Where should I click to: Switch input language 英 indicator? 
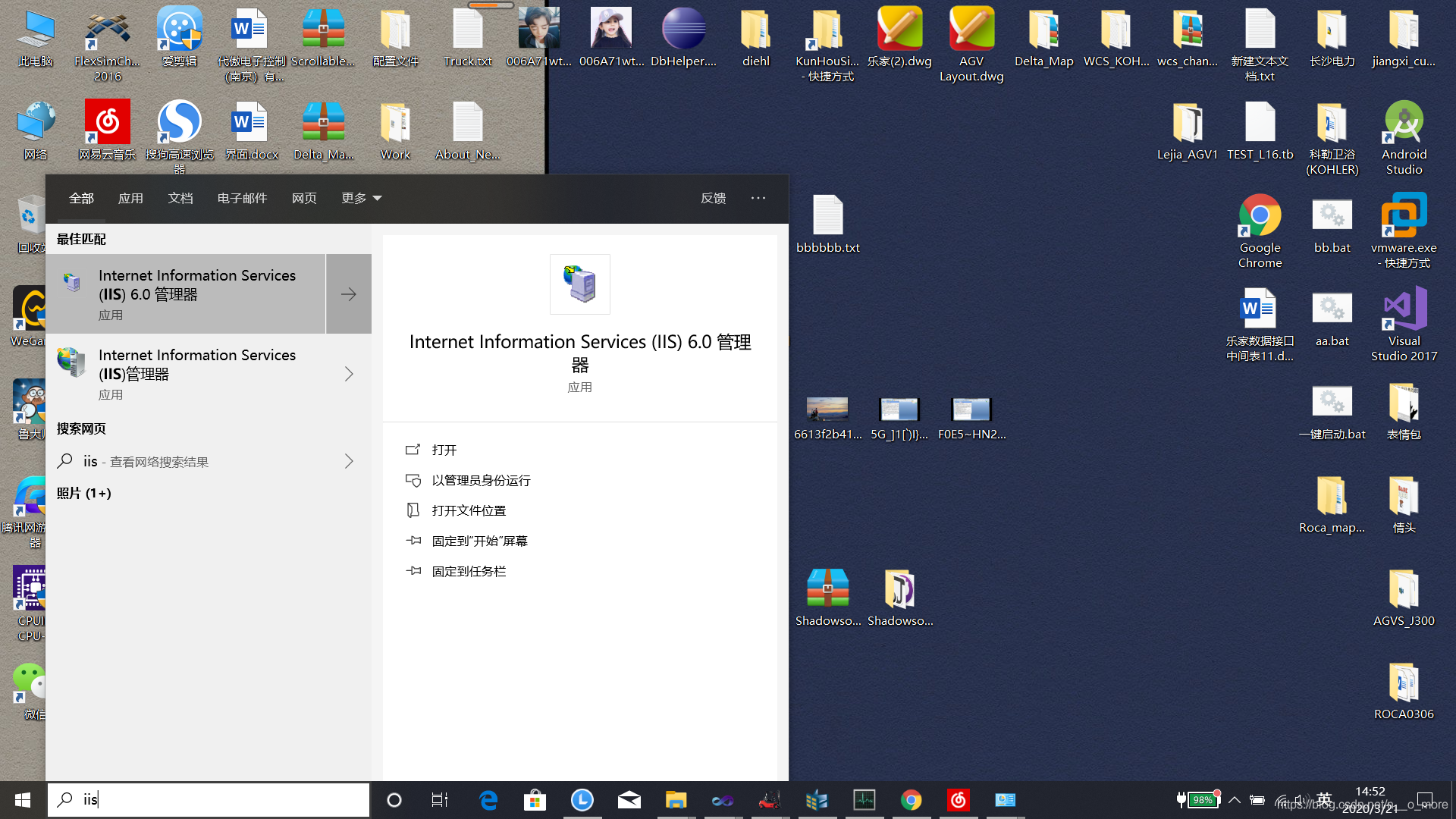(x=1324, y=799)
